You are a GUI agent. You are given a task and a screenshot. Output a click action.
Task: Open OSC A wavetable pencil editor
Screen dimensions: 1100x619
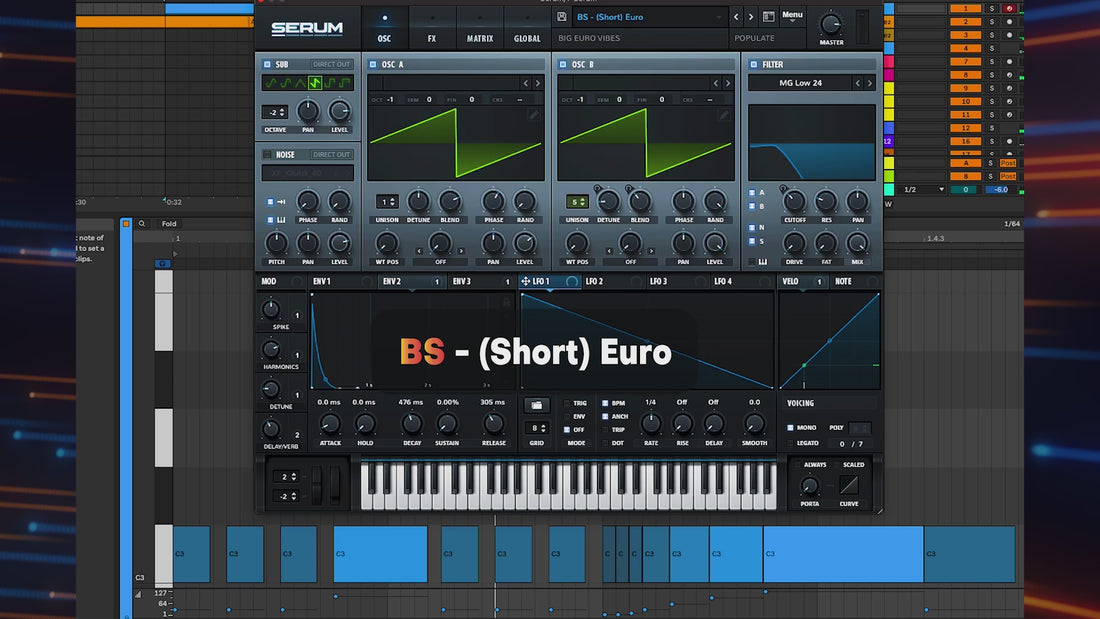(x=534, y=114)
